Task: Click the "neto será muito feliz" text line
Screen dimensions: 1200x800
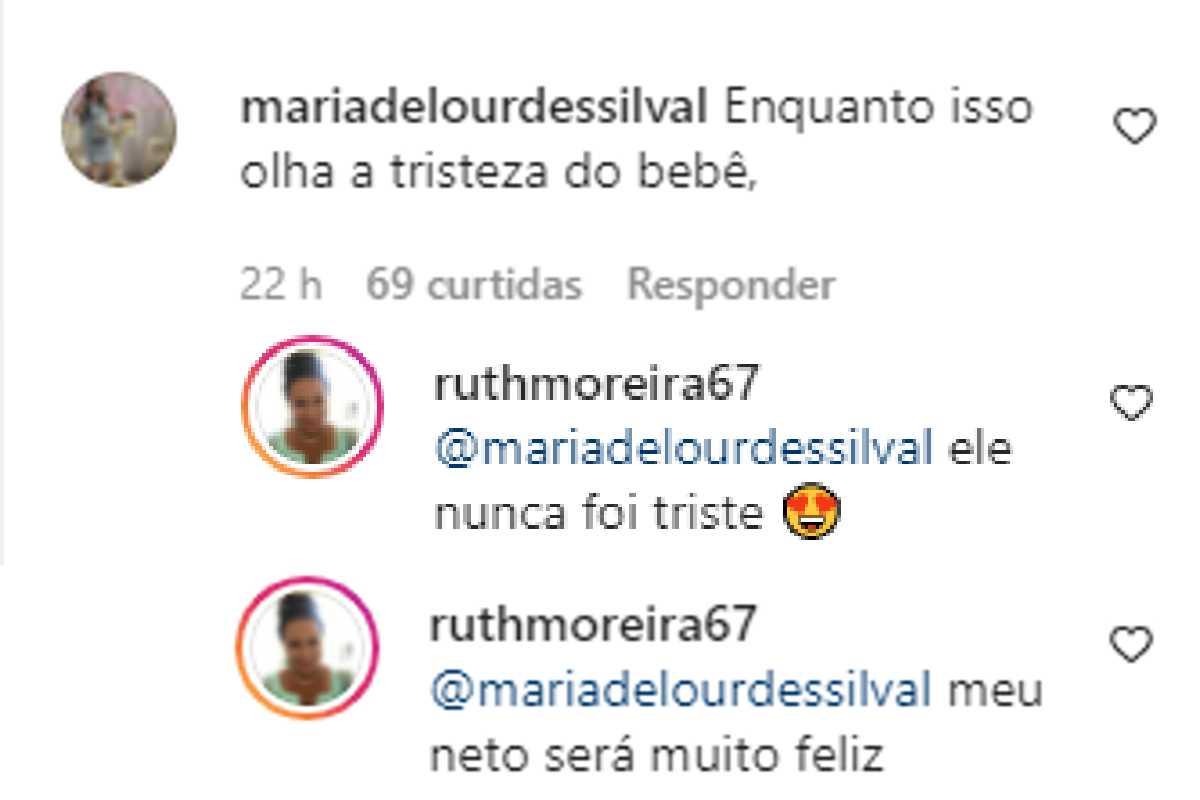Action: (657, 757)
